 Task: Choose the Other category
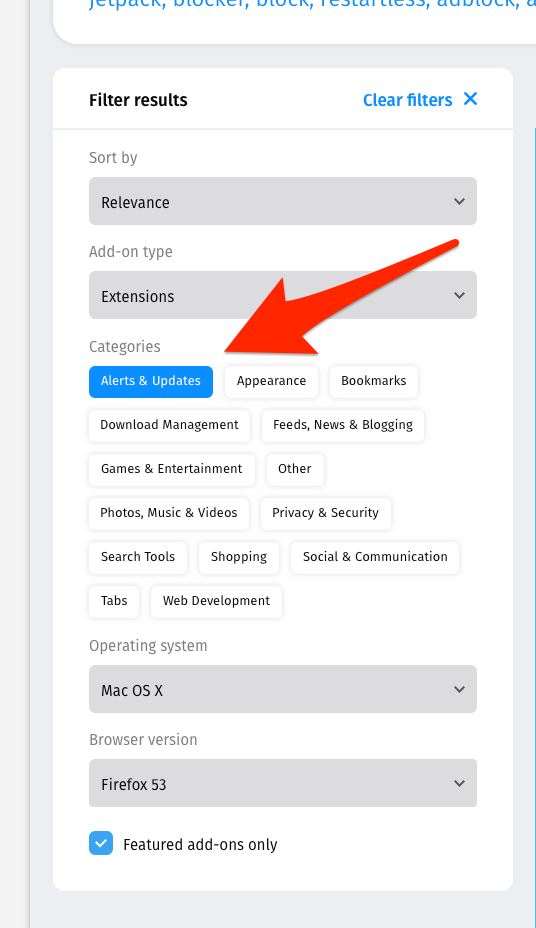(295, 469)
